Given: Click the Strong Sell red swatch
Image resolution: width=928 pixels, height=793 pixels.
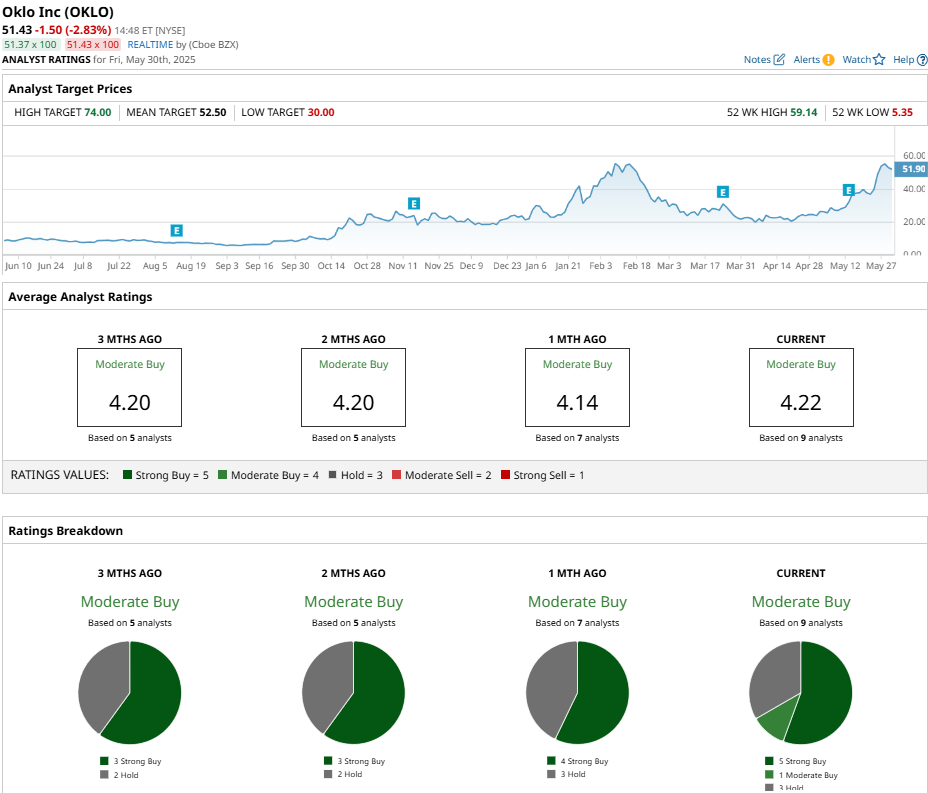Looking at the screenshot, I should tap(505, 475).
